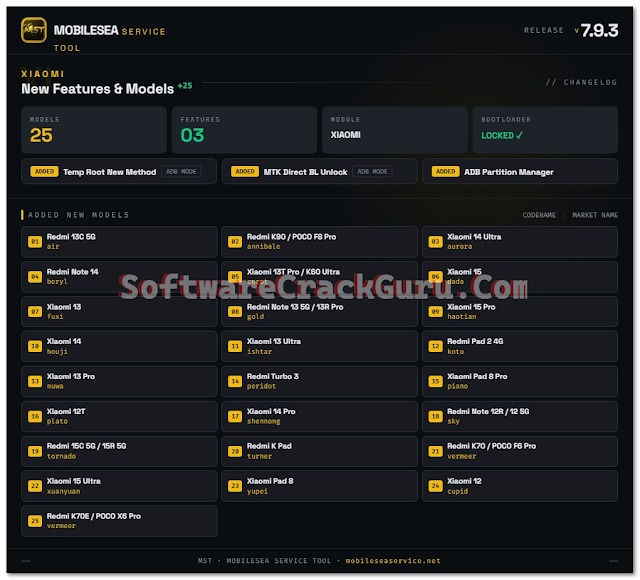
Task: Click the 24 badge for Xiaomi 12
Action: click(x=436, y=486)
